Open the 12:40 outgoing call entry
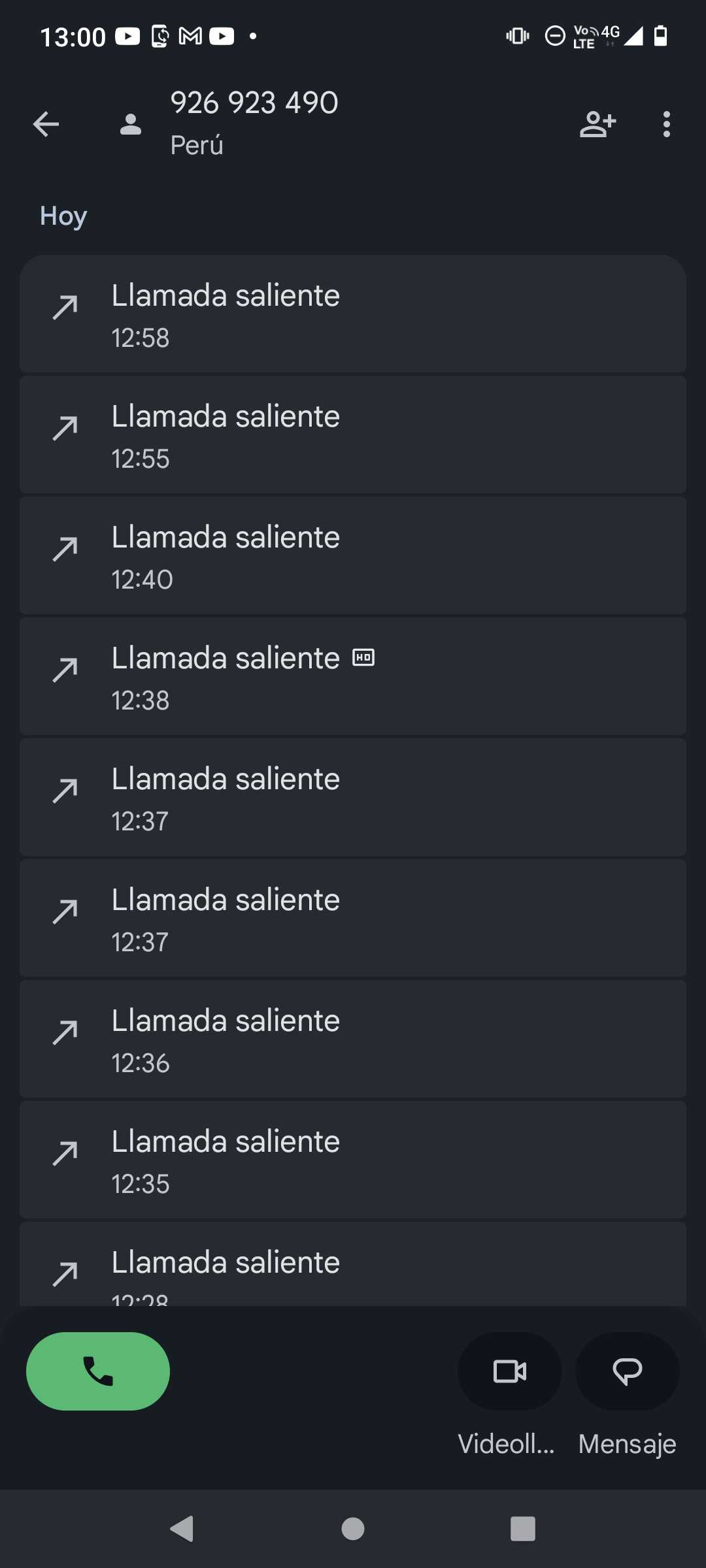The image size is (706, 1568). (x=353, y=556)
